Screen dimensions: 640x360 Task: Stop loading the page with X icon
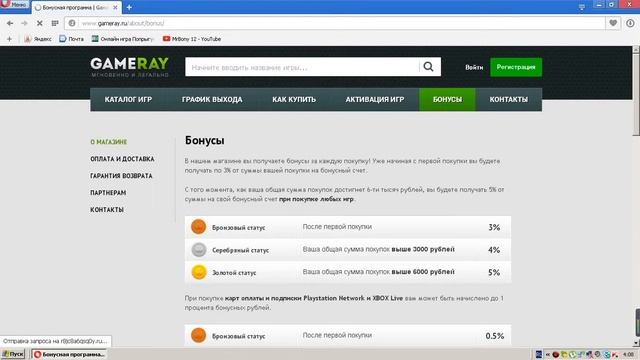[x=40, y=23]
